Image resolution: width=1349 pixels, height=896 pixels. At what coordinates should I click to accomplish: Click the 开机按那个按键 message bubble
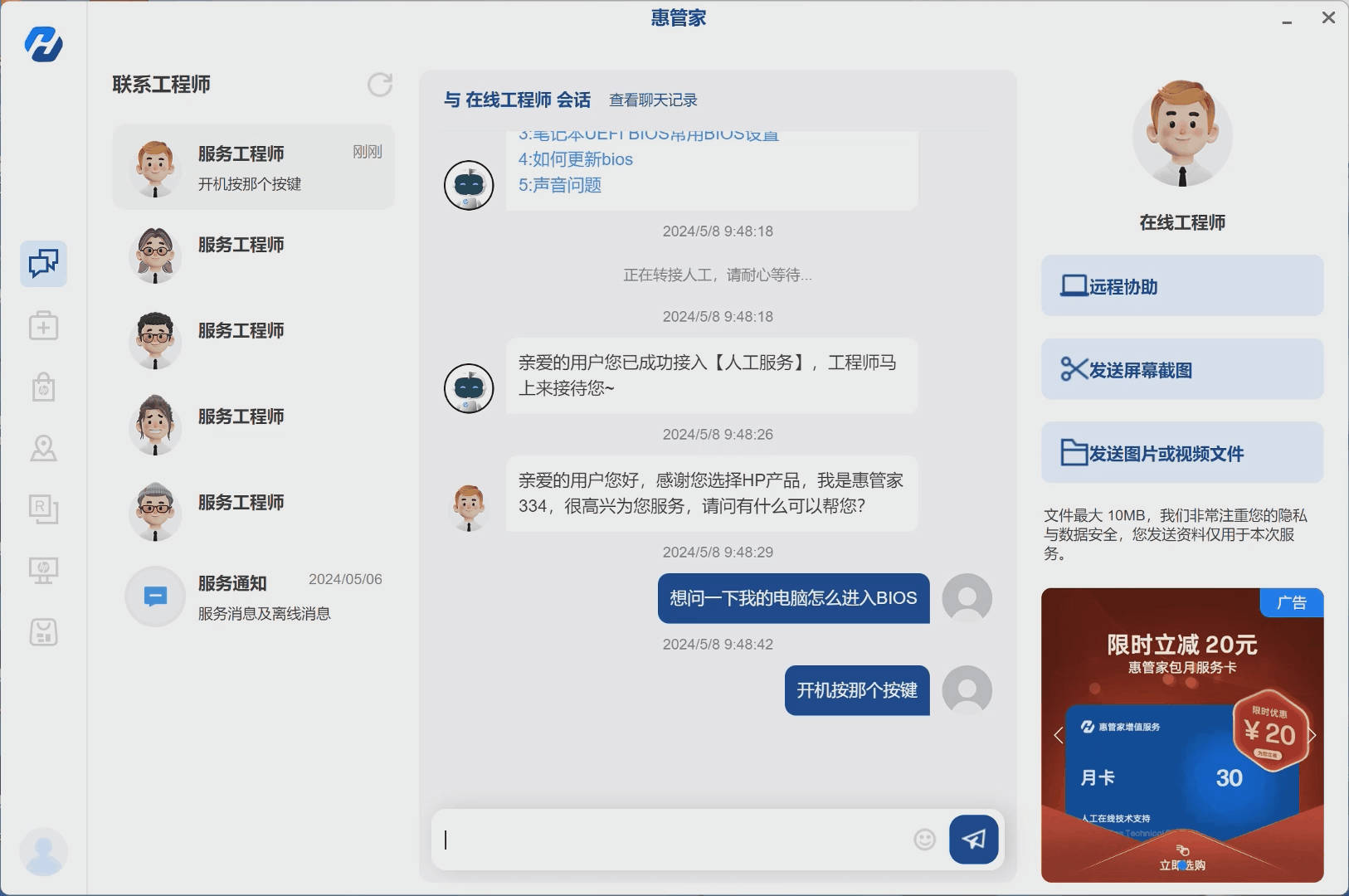point(857,690)
